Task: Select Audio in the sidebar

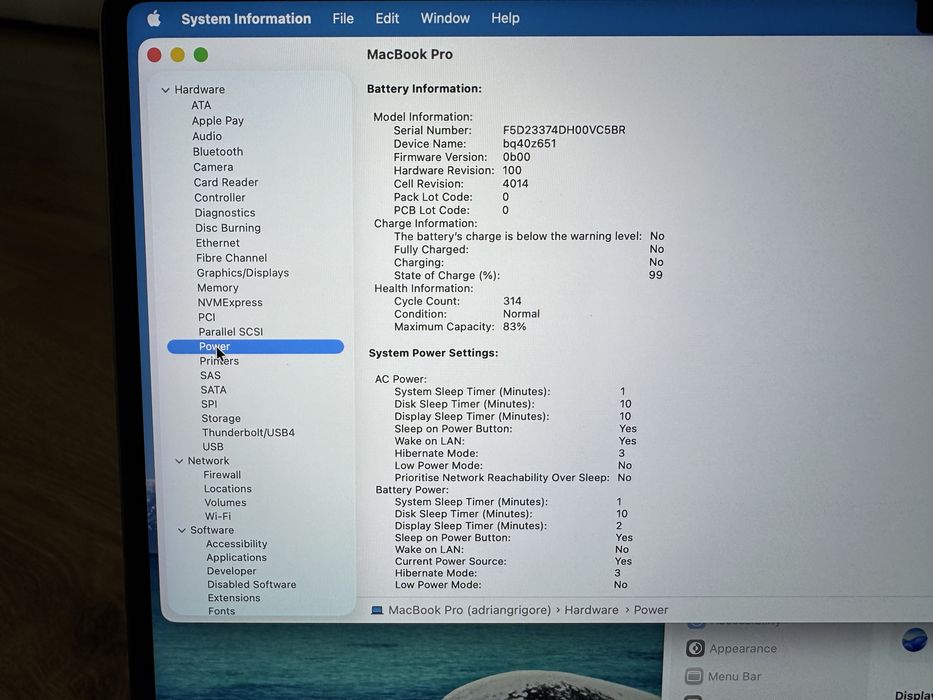Action: point(207,136)
